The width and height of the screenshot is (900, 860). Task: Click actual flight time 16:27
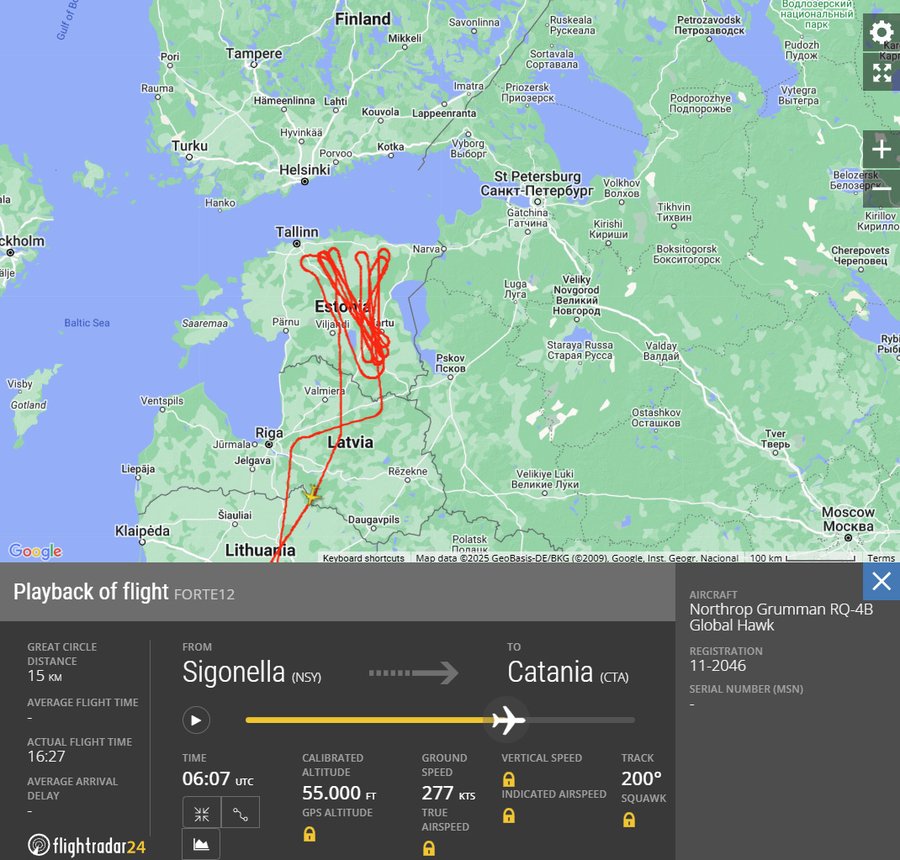(x=46, y=756)
